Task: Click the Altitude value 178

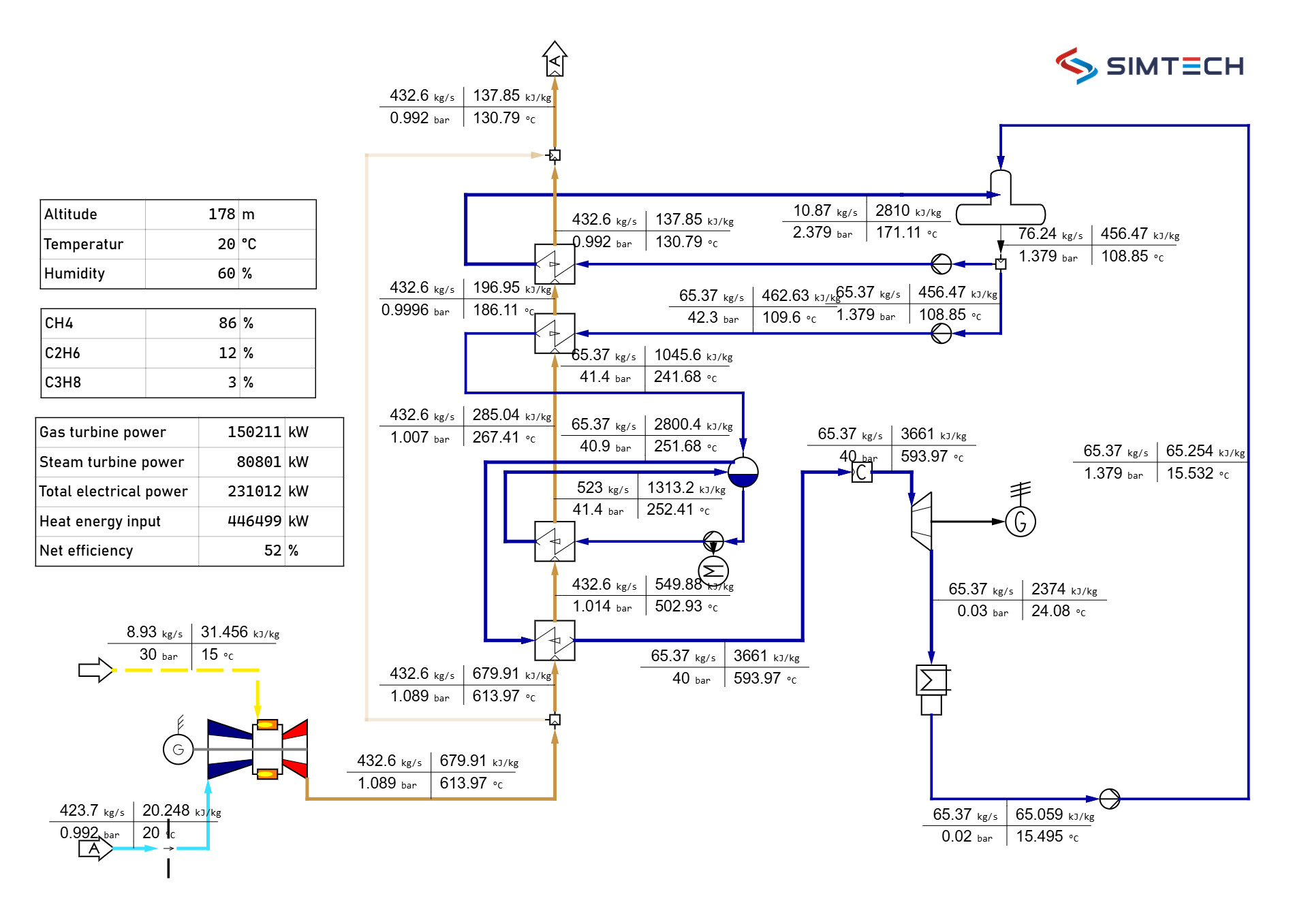Action: click(x=222, y=214)
